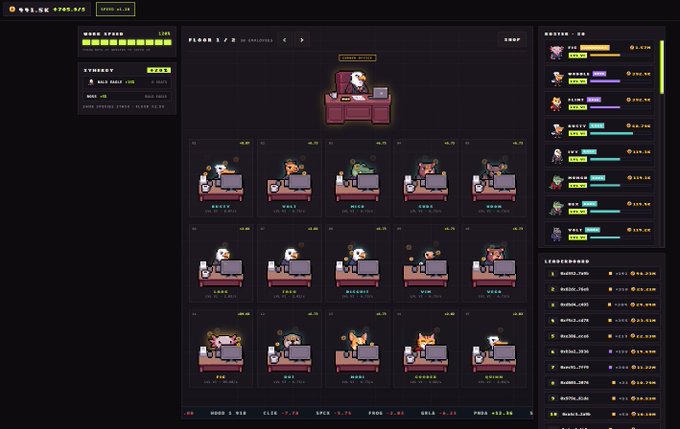Select the orange tabby cat's desk
Viewport: 680px width, 429px height.
426,348
